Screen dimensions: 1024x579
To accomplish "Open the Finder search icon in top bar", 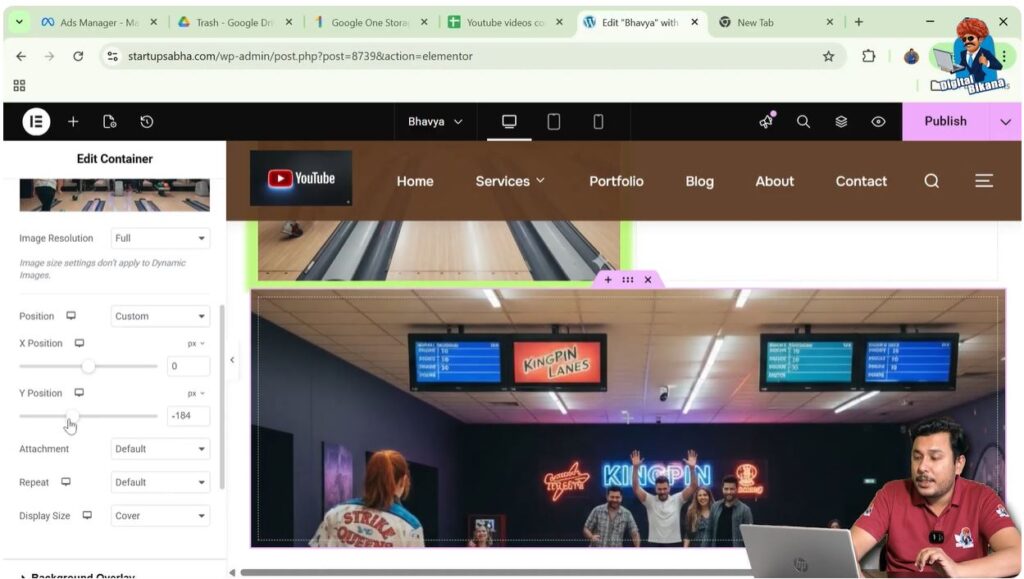I will pyautogui.click(x=803, y=121).
